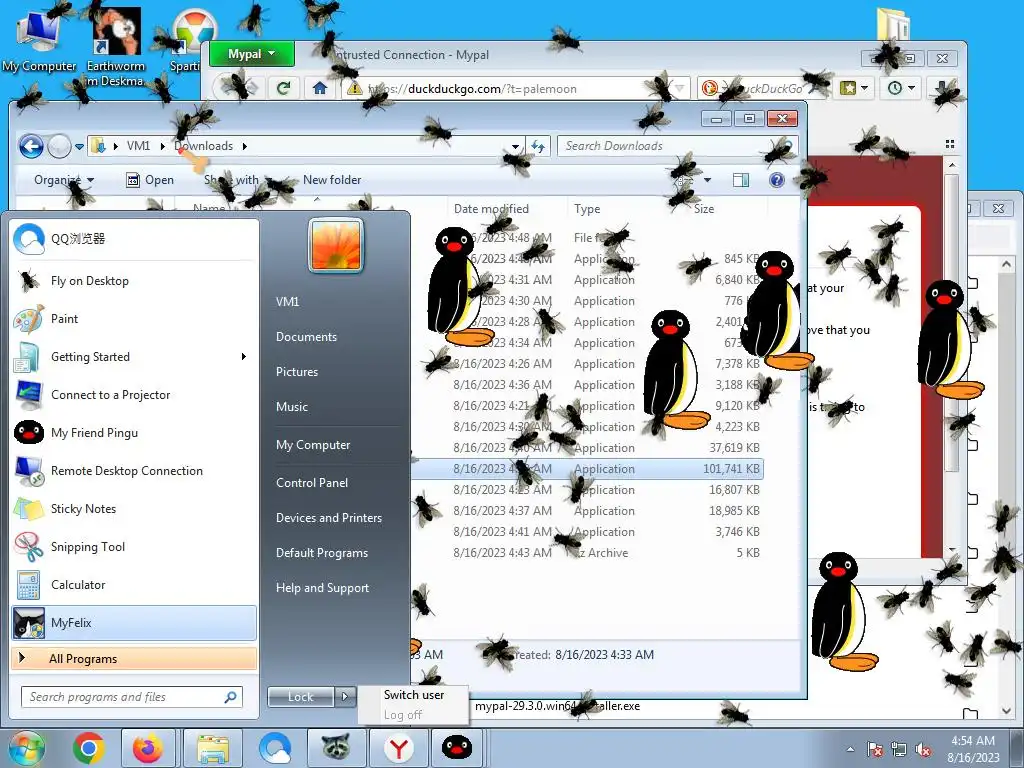1024x768 pixels.
Task: Launch Calculator from Start menu
Action: tap(134, 584)
